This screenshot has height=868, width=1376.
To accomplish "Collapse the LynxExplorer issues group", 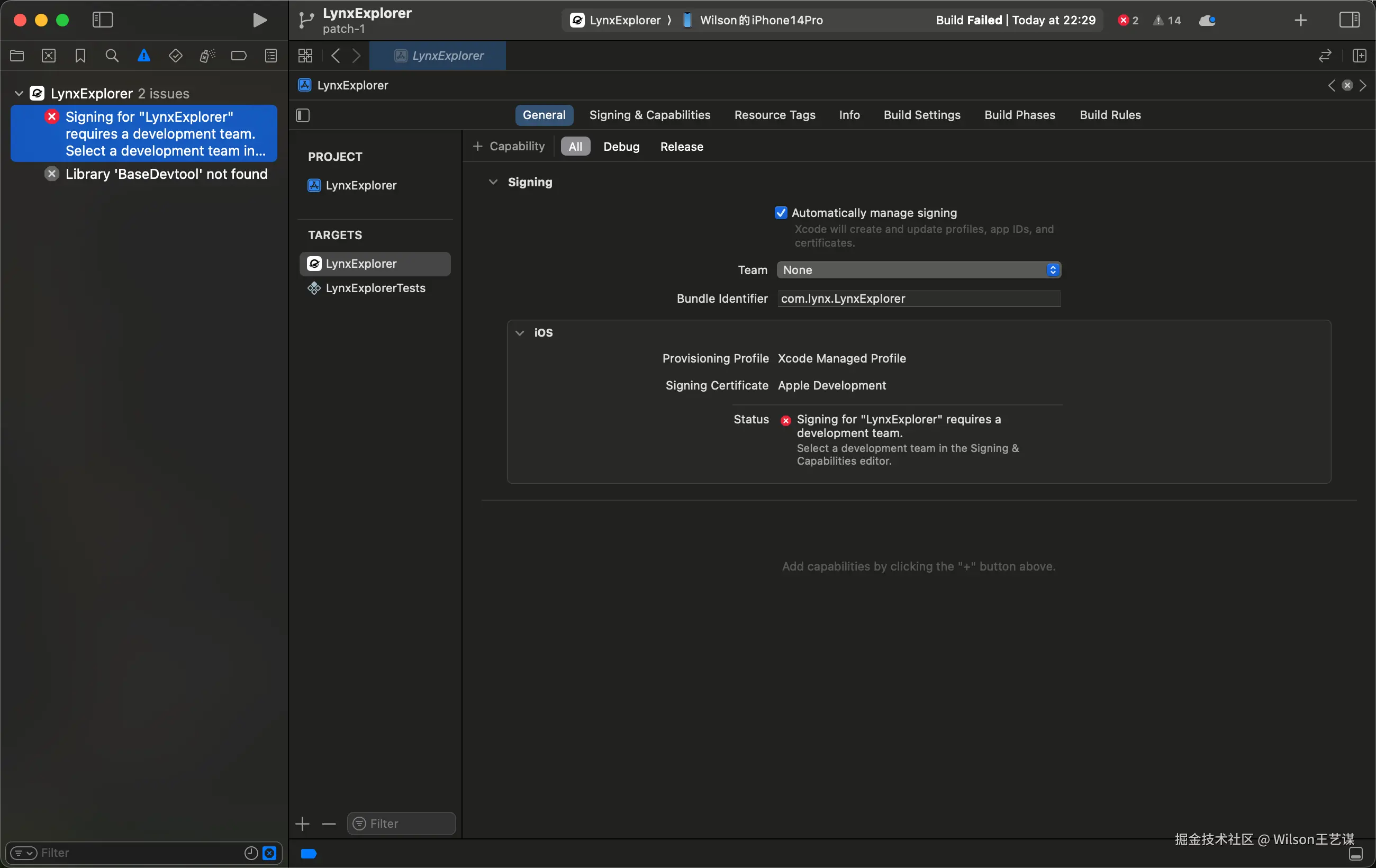I will pyautogui.click(x=19, y=93).
